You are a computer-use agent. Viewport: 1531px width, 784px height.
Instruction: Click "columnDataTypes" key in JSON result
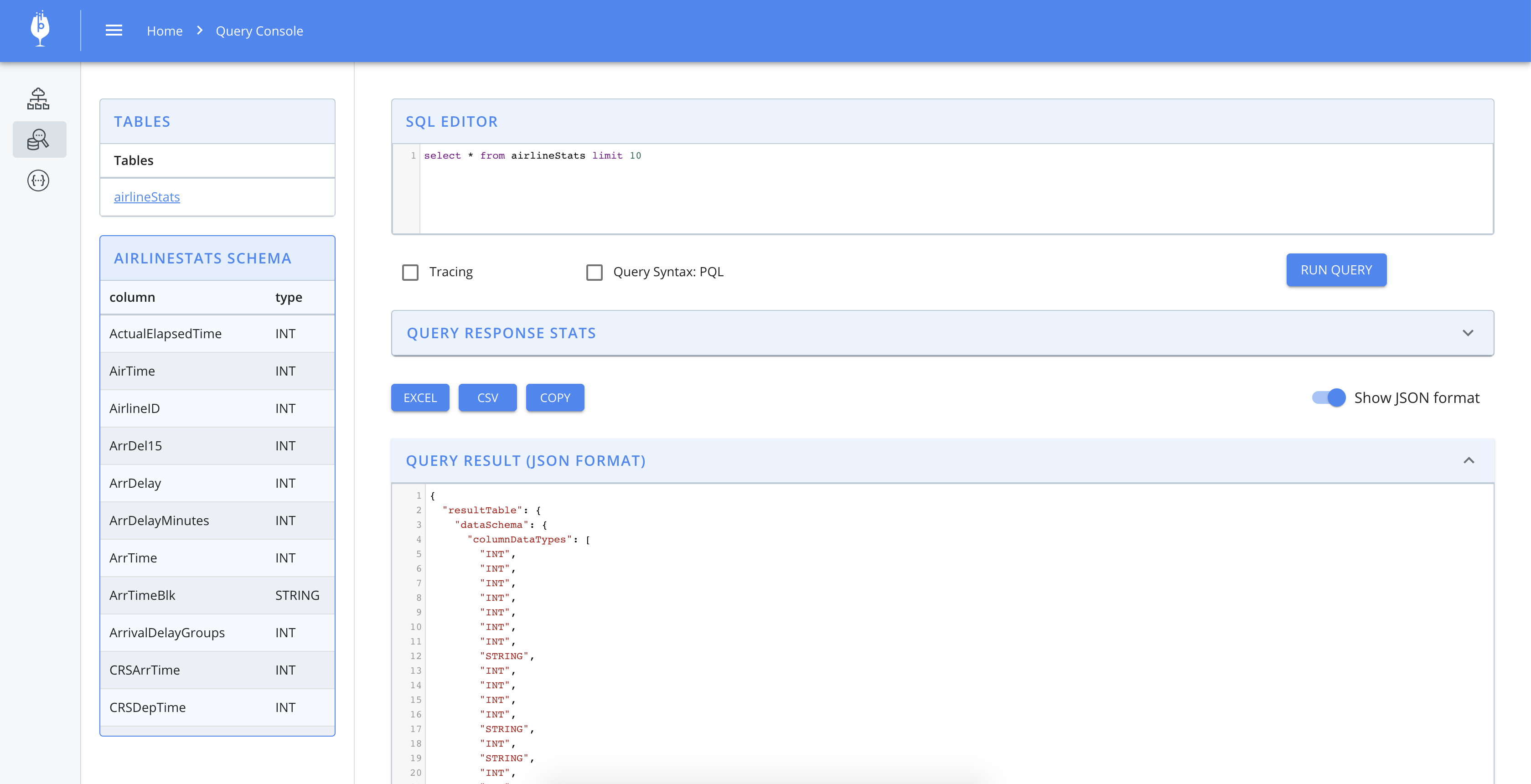(x=519, y=540)
